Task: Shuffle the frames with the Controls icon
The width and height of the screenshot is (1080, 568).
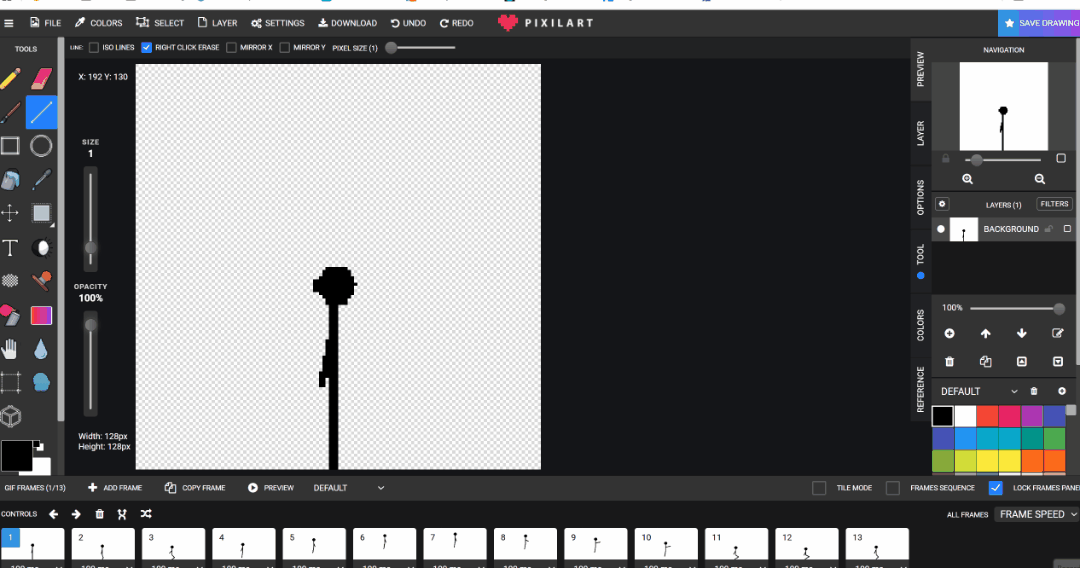Action: coord(146,514)
